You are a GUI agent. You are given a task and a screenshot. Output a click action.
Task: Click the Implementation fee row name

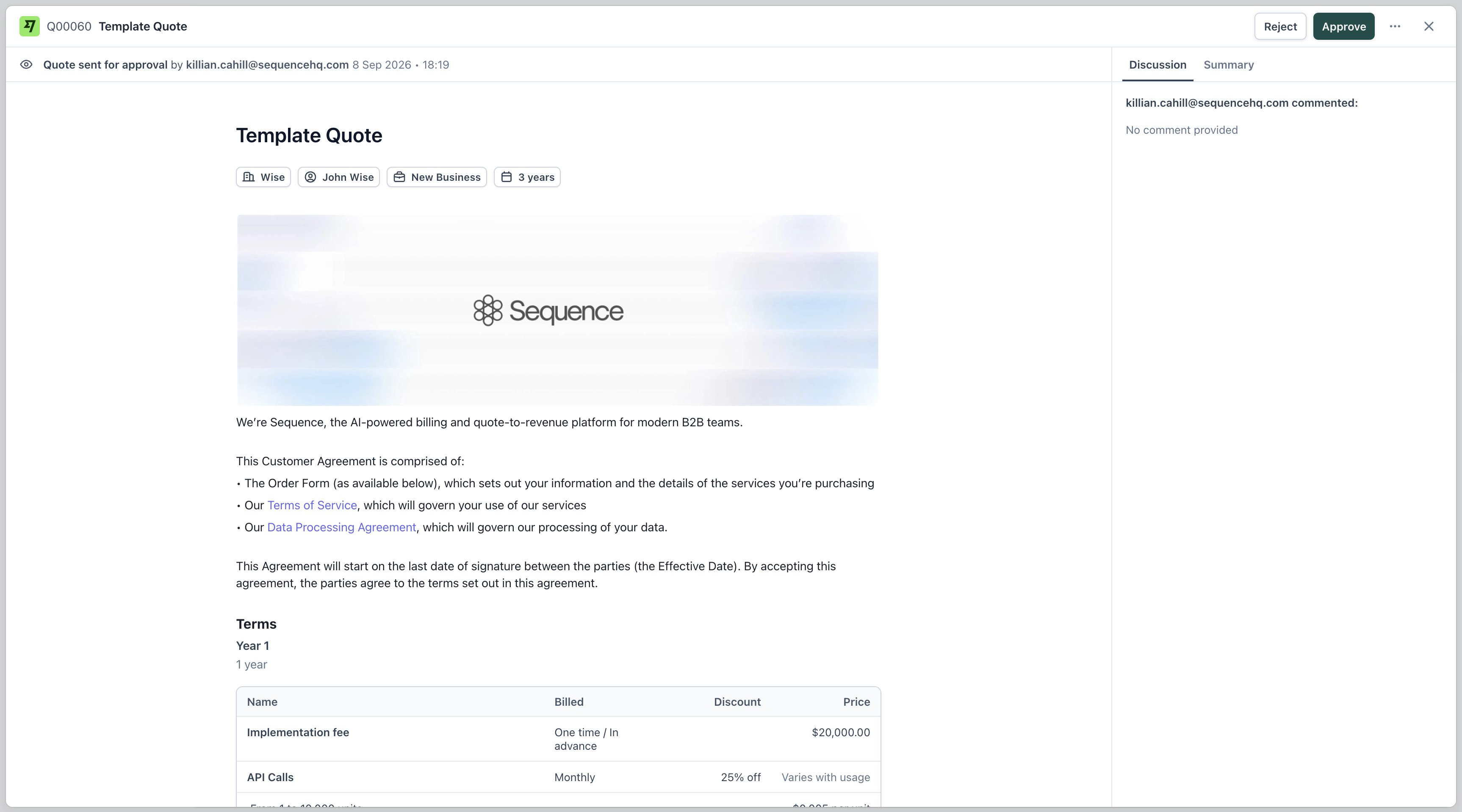click(x=298, y=732)
